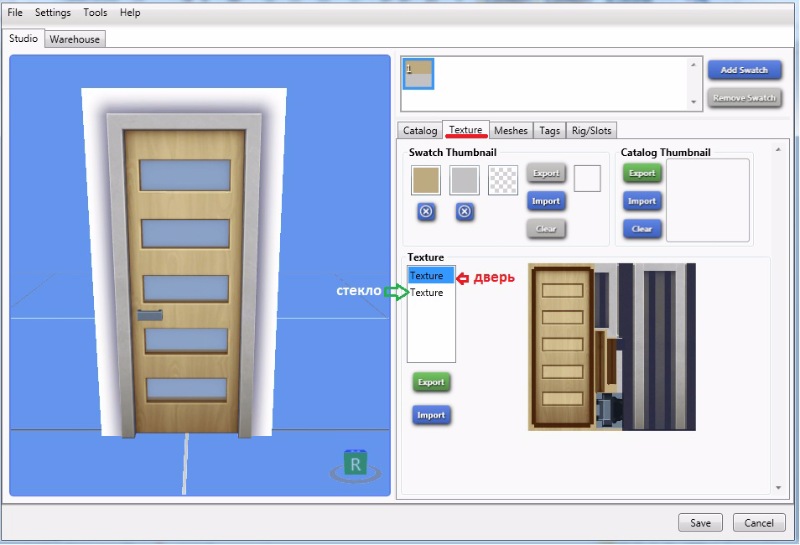Viewport: 800px width, 545px height.
Task: Click the empty white swatch preview box
Action: (x=587, y=179)
